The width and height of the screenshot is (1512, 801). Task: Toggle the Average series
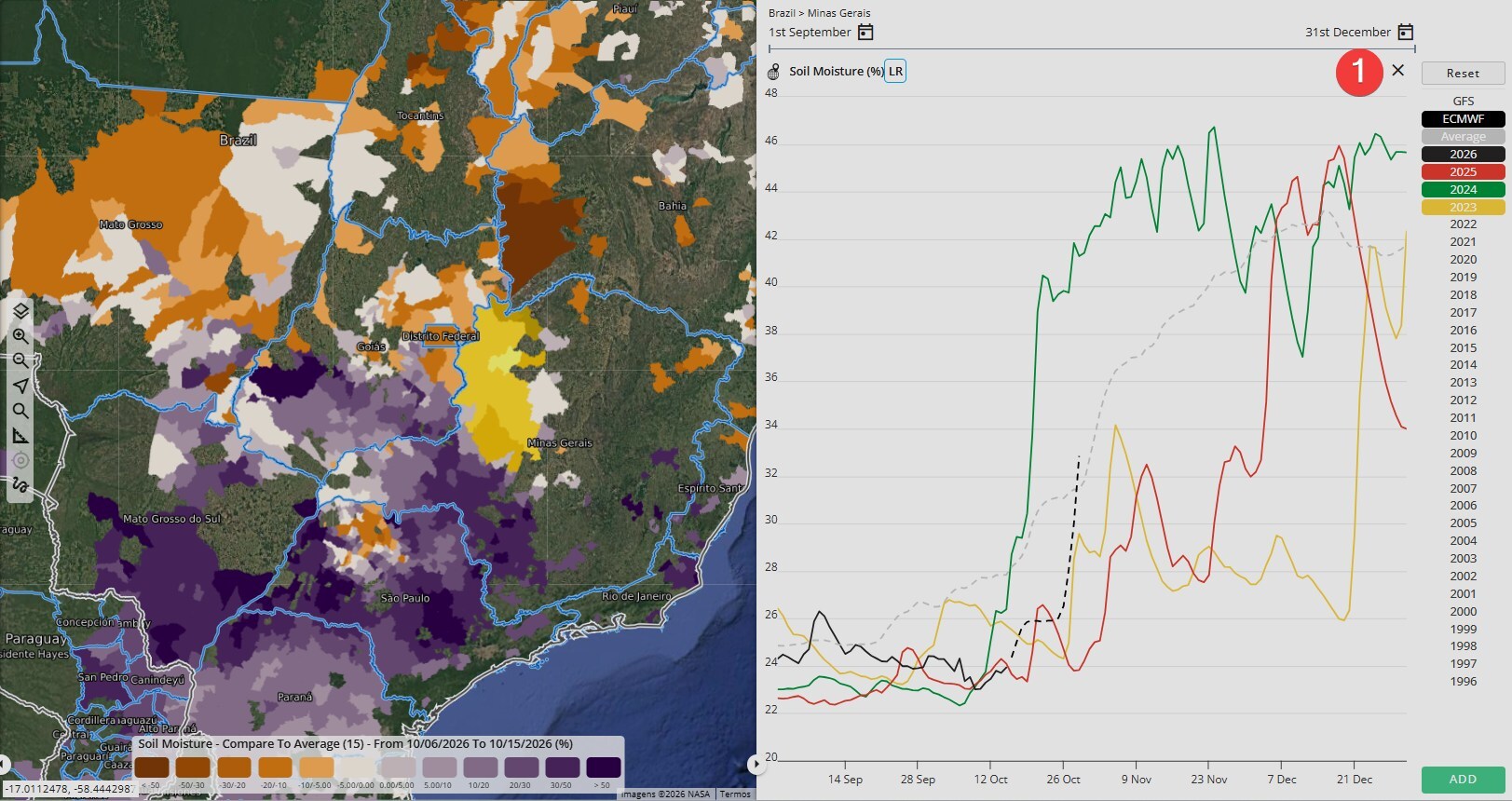(x=1463, y=137)
